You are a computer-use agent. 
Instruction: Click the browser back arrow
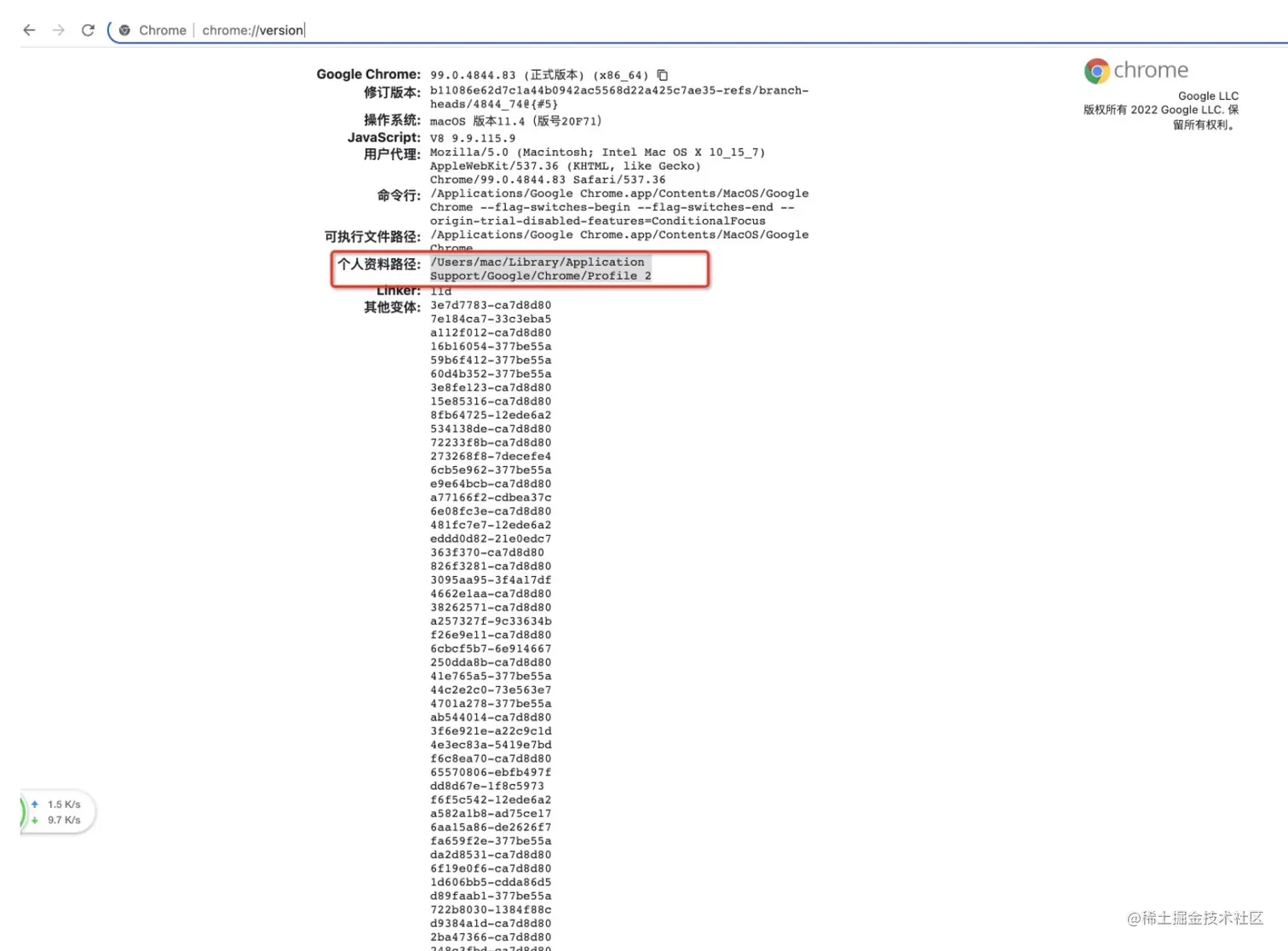tap(29, 30)
